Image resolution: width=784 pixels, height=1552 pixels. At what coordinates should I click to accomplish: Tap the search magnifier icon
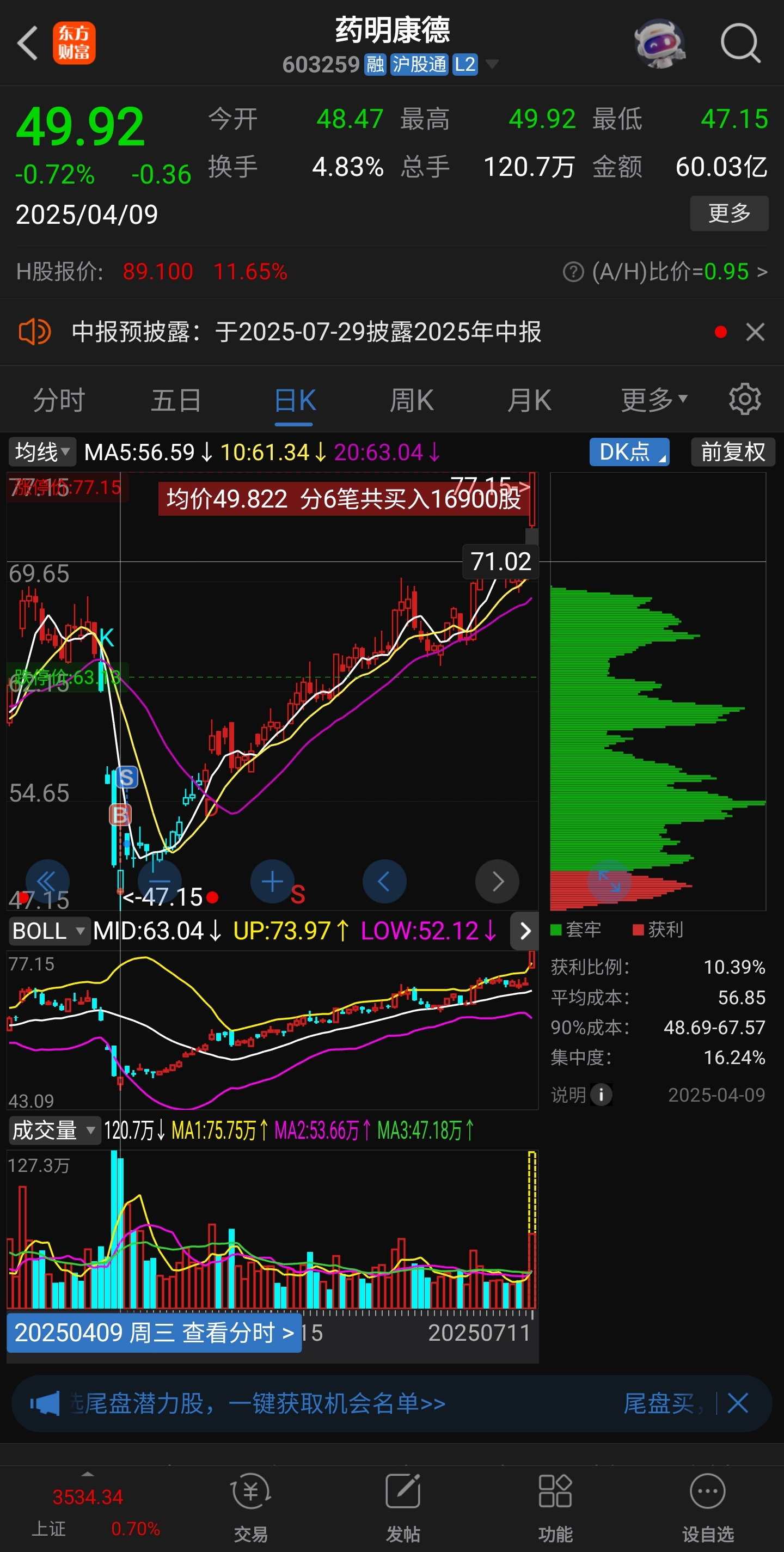[740, 43]
